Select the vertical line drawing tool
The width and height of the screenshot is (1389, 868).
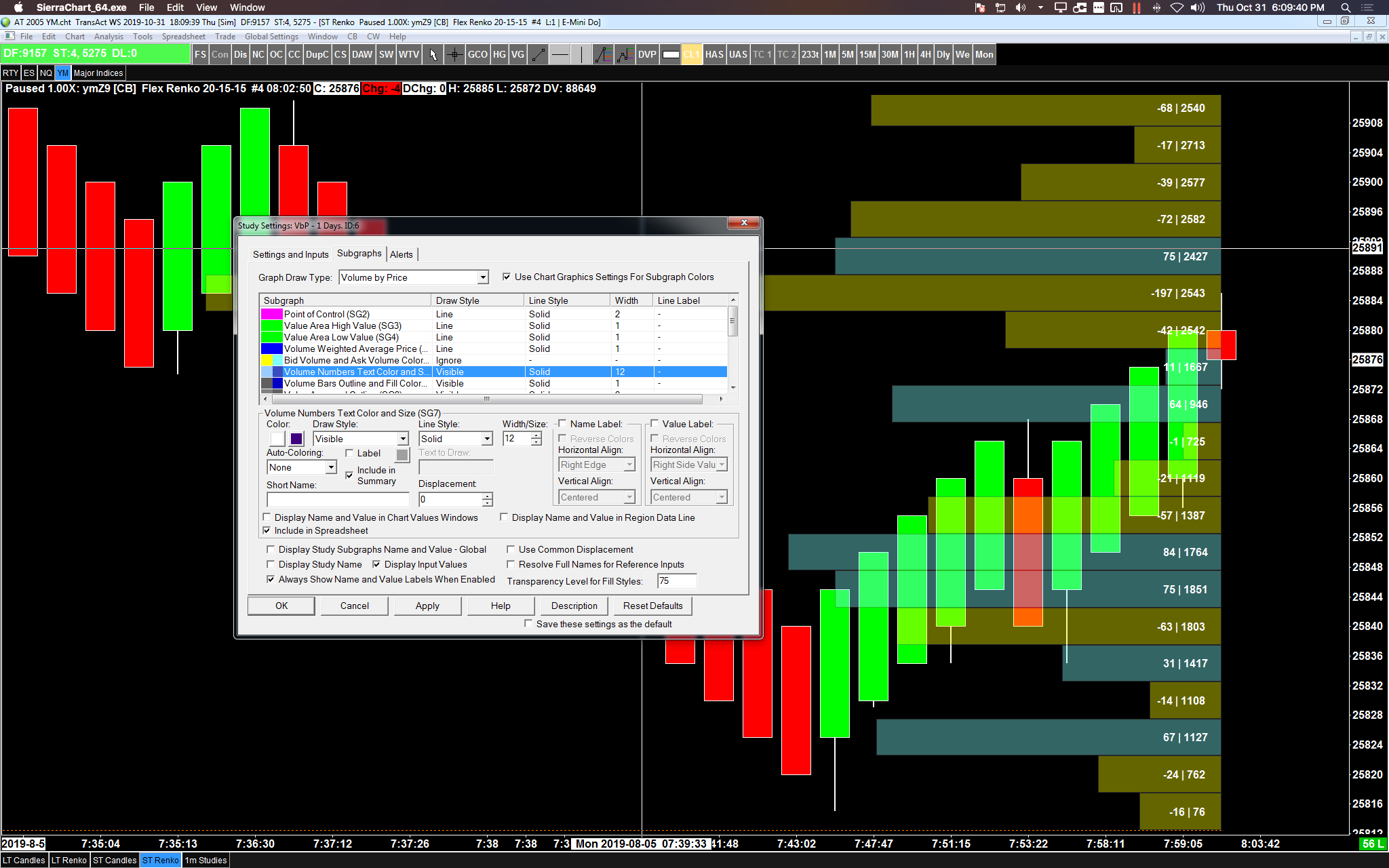581,55
